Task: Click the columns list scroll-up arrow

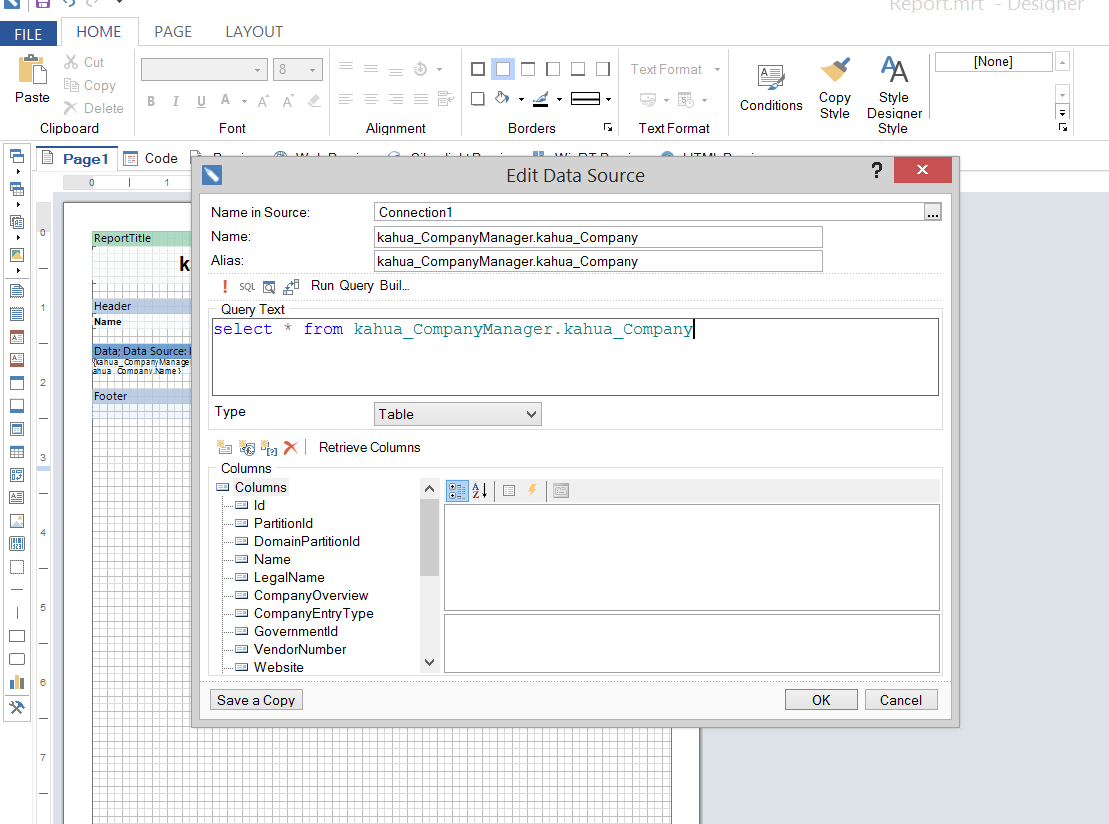Action: pos(429,489)
